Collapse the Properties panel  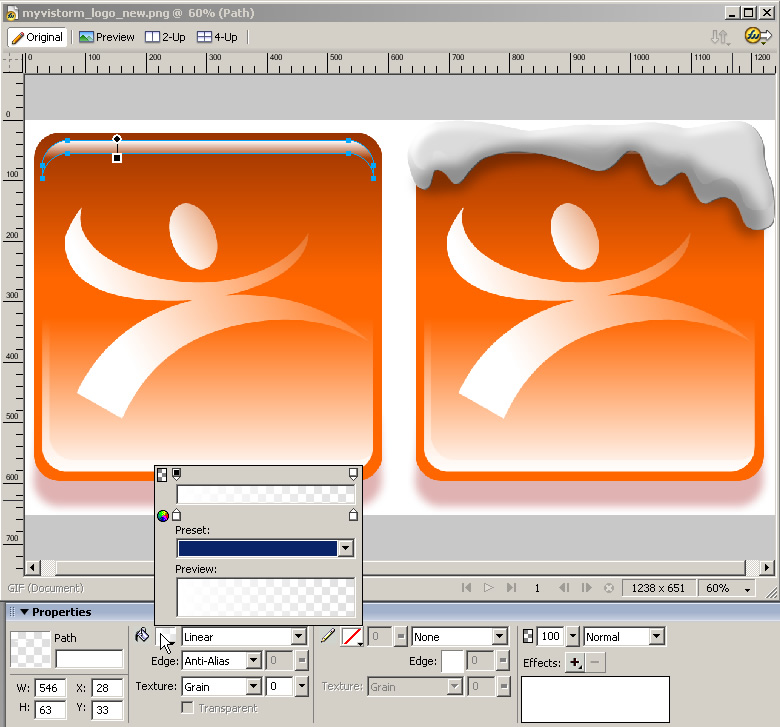[x=23, y=612]
